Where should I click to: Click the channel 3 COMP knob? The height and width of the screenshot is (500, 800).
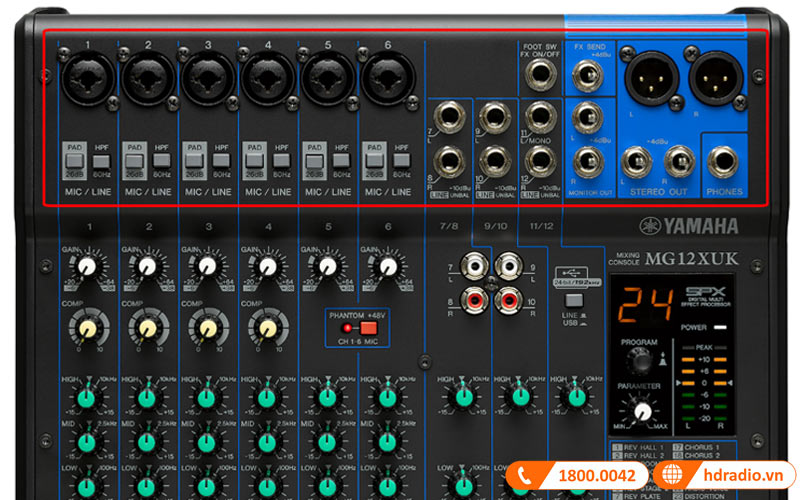[x=208, y=328]
